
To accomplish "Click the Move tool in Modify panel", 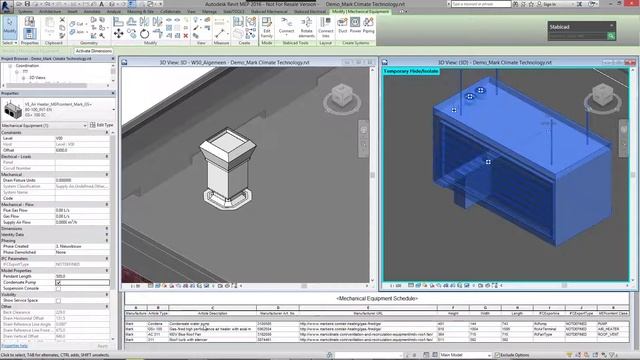I will point(118,33).
